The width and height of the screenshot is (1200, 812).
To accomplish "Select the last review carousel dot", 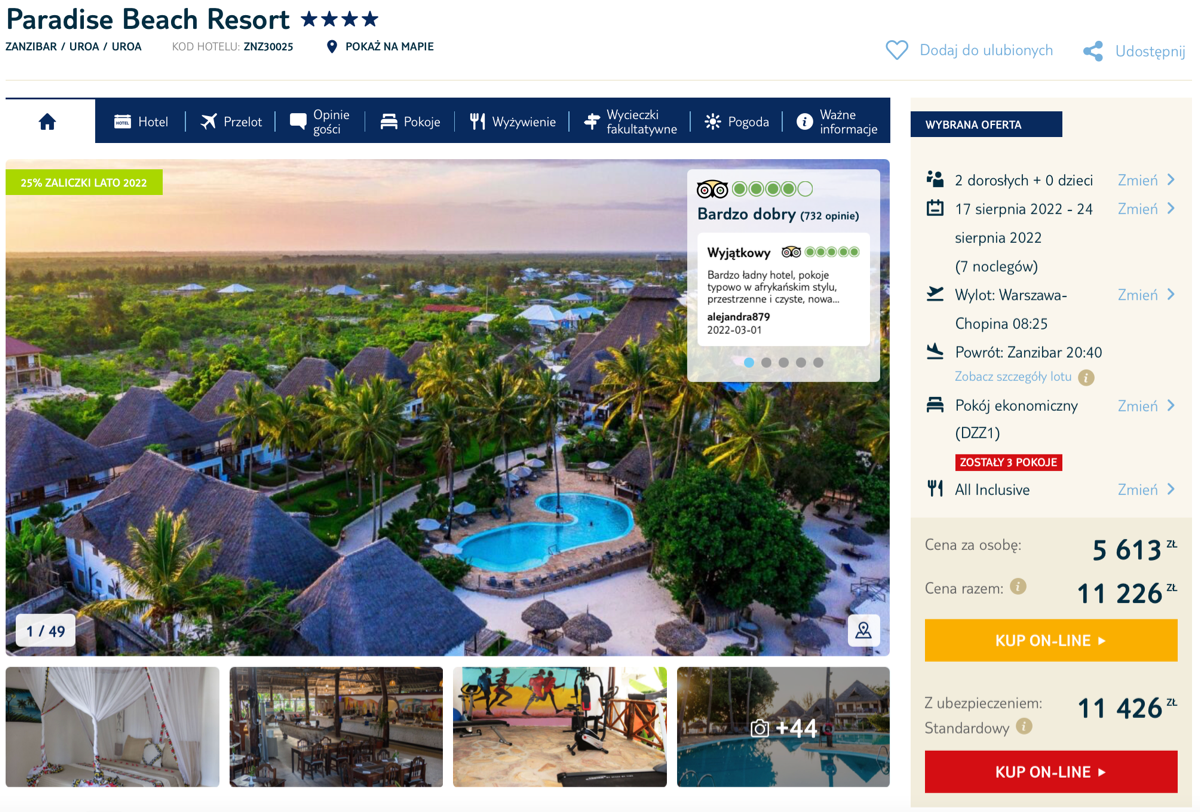I will (x=818, y=362).
